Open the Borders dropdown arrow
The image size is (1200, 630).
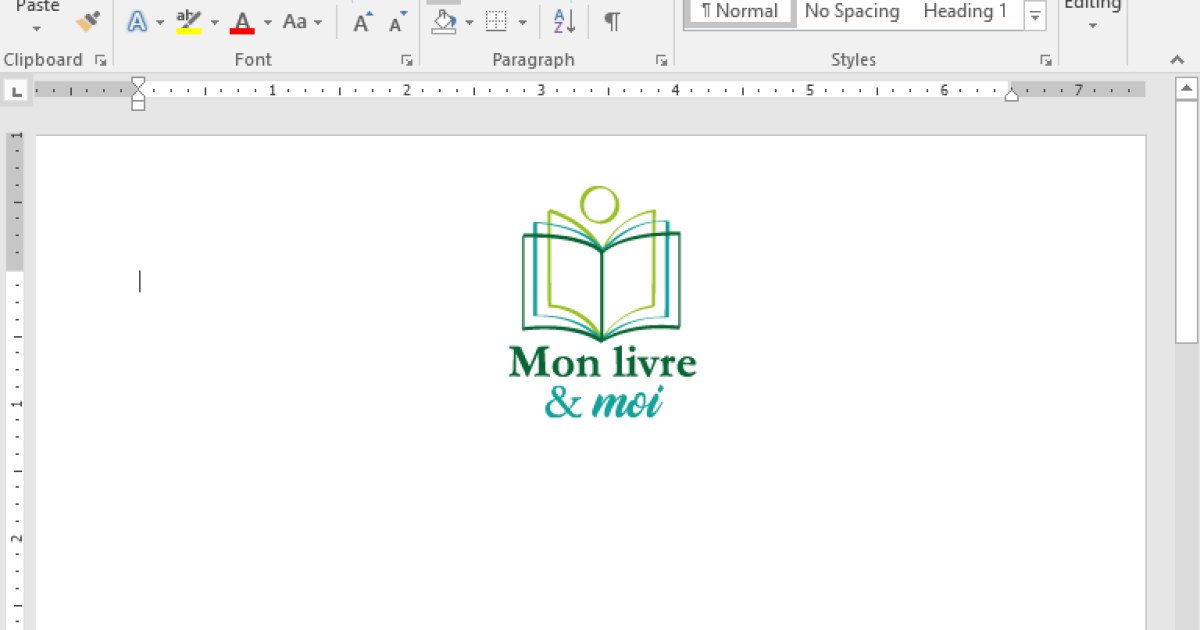pyautogui.click(x=522, y=22)
